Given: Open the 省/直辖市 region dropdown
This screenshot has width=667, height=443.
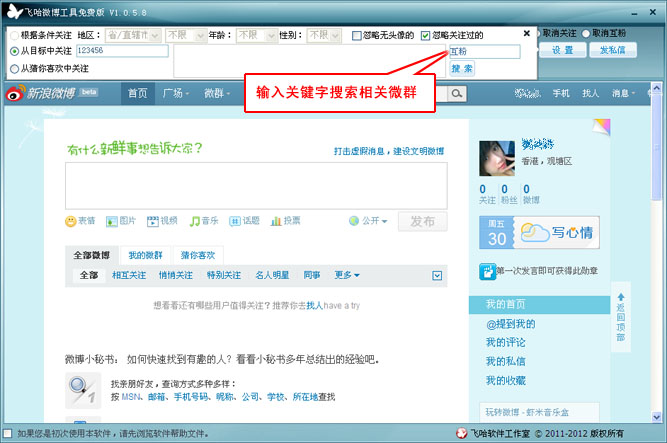Looking at the screenshot, I should pyautogui.click(x=133, y=35).
